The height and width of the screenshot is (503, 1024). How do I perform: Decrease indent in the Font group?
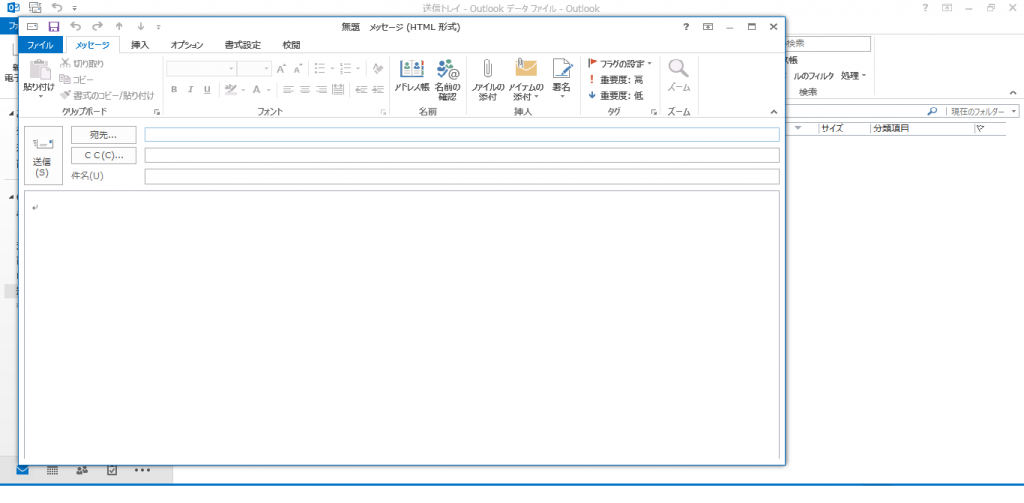[x=361, y=89]
